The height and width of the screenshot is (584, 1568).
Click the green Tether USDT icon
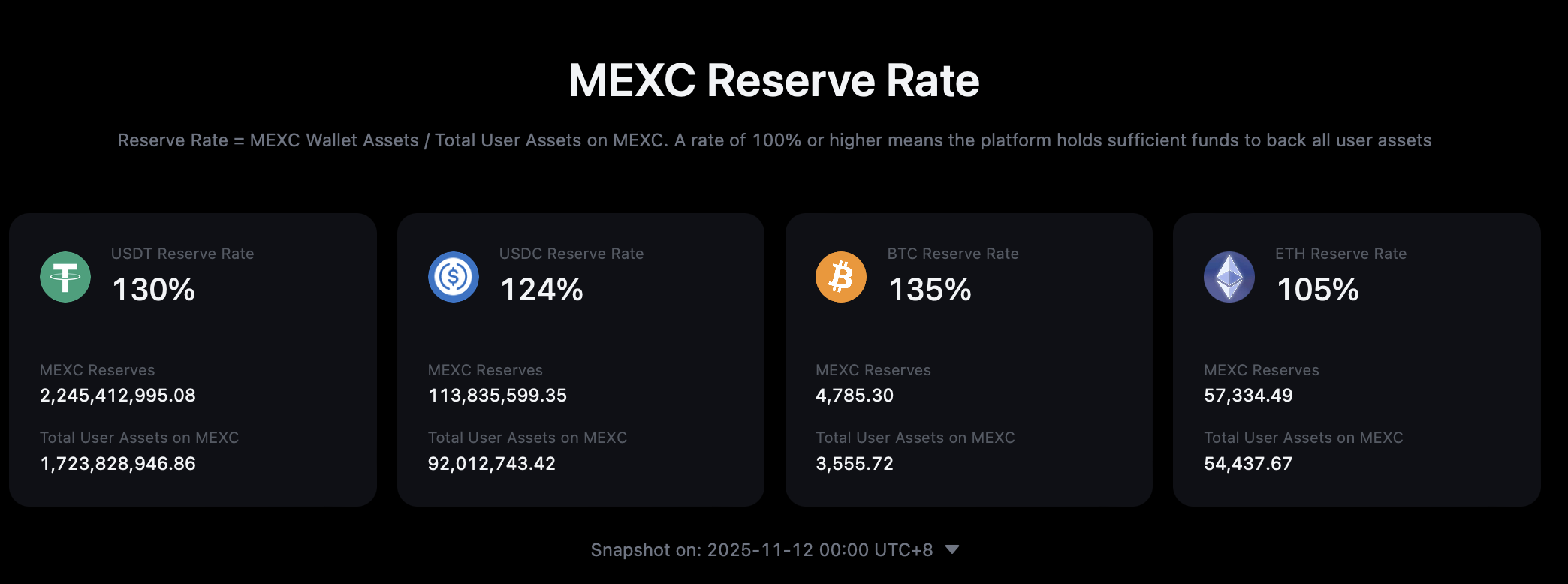pyautogui.click(x=65, y=277)
